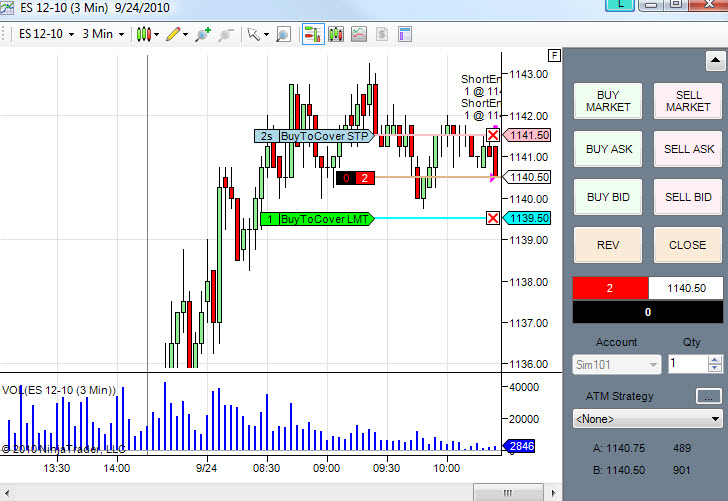Decrease quantity with down stepper arrow
This screenshot has width=728, height=501.
(x=715, y=368)
